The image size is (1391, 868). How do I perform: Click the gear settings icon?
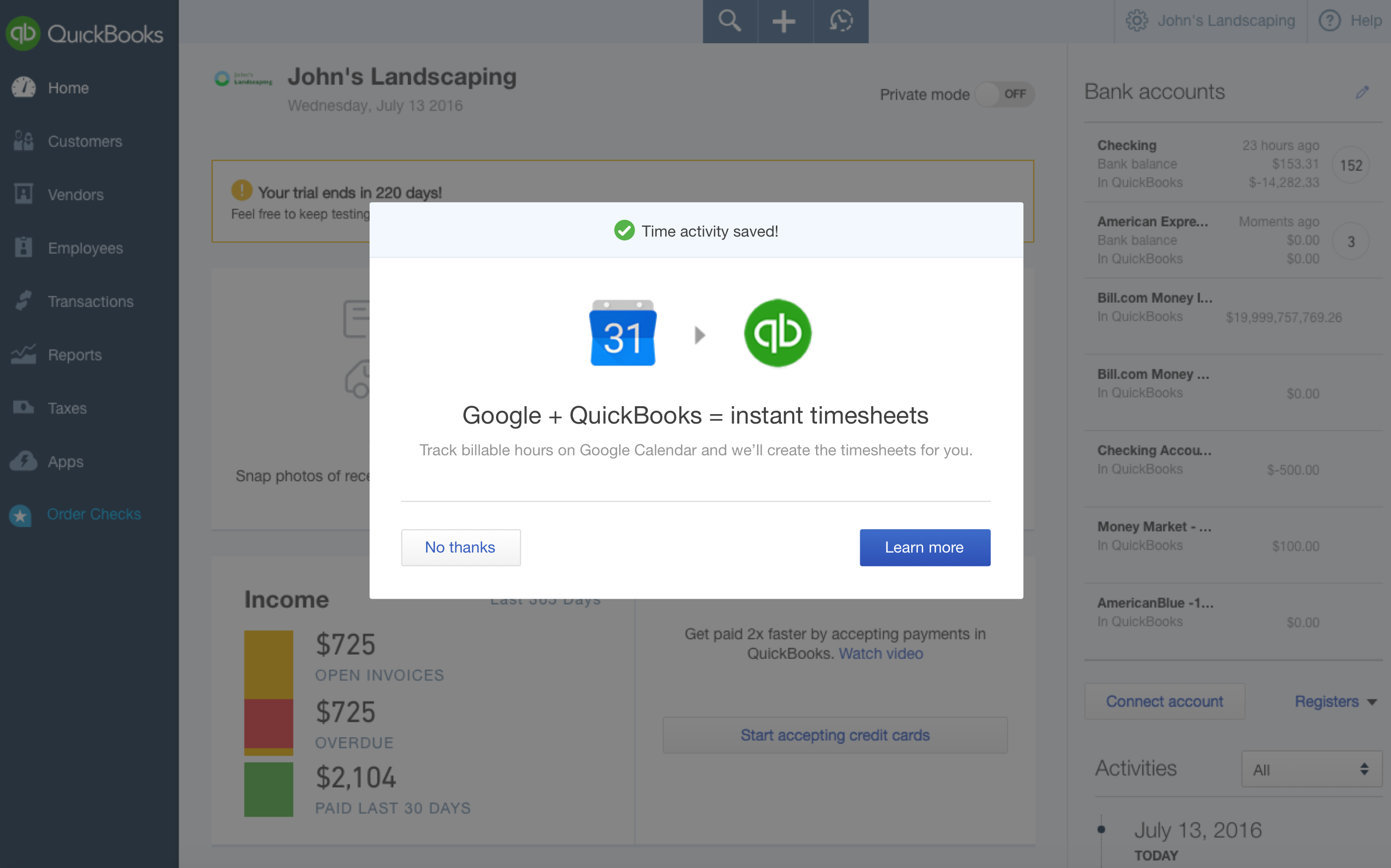coord(1136,21)
